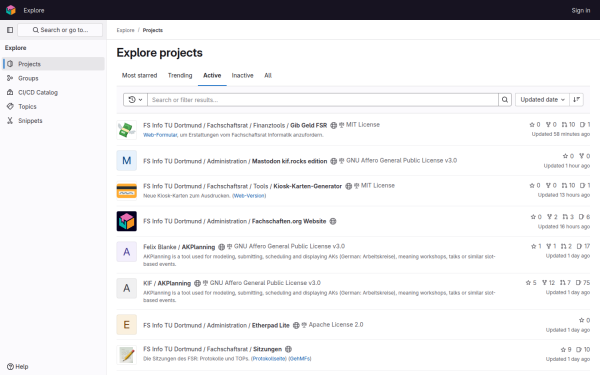
Task: Open the Search or go to box
Action: [x=60, y=30]
